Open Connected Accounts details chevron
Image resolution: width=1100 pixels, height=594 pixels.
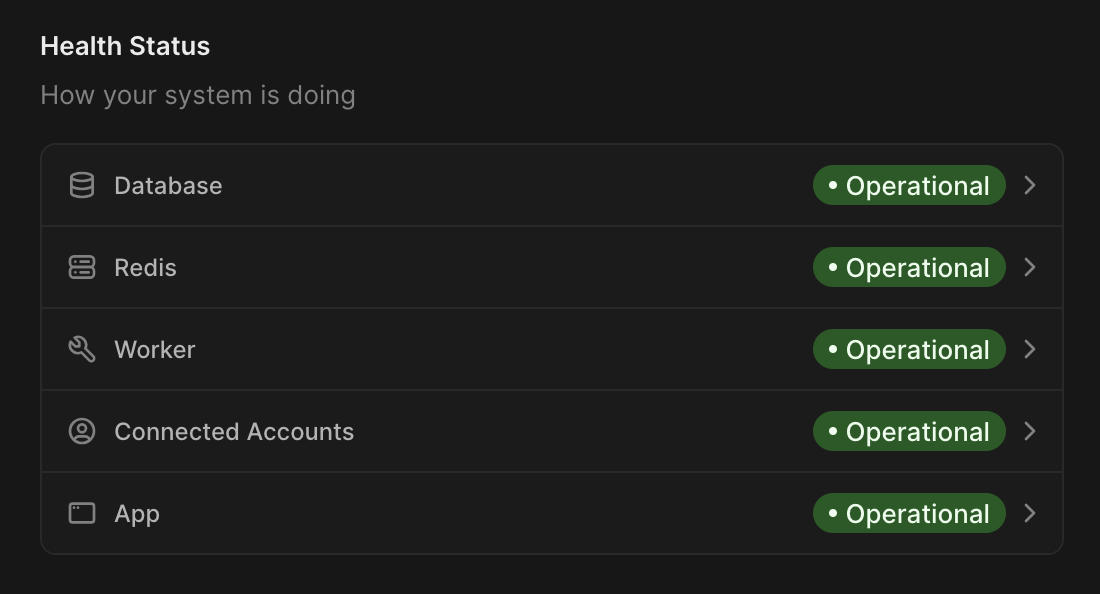coord(1030,432)
